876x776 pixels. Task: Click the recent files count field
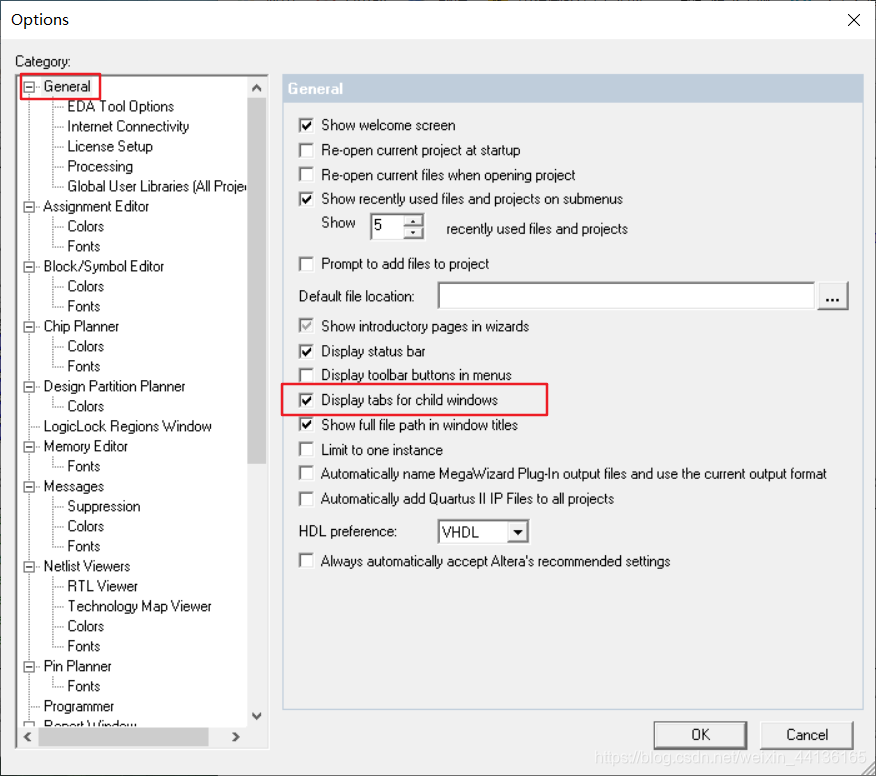click(387, 226)
